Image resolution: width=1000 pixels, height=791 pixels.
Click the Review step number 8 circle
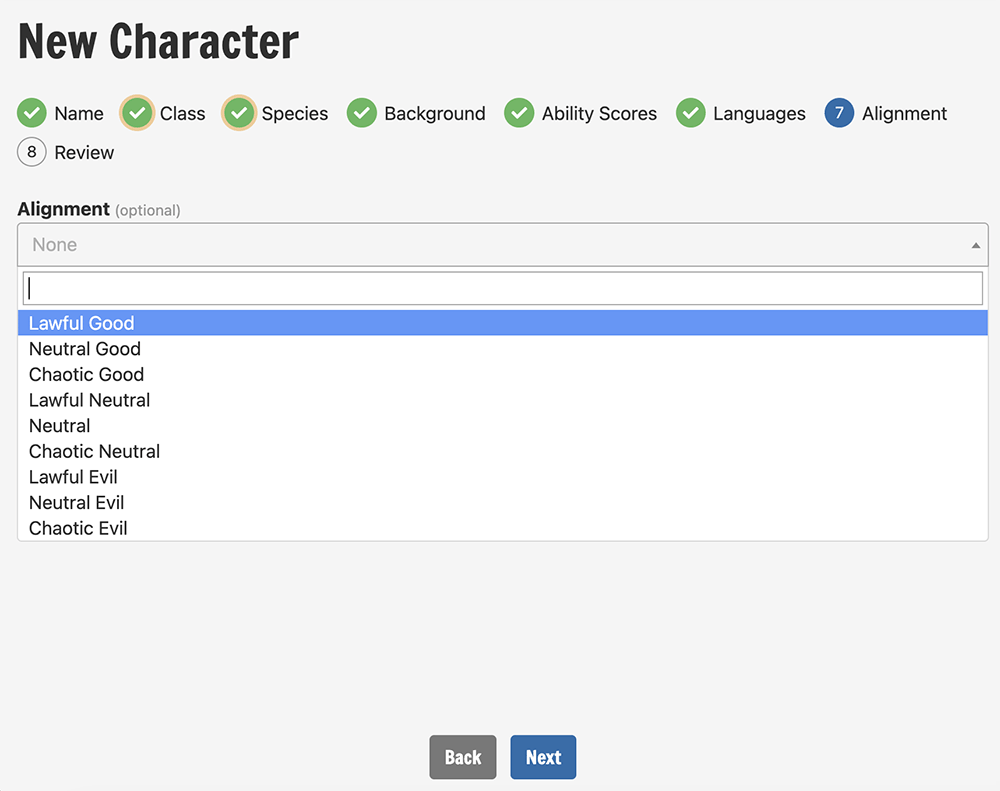(31, 152)
